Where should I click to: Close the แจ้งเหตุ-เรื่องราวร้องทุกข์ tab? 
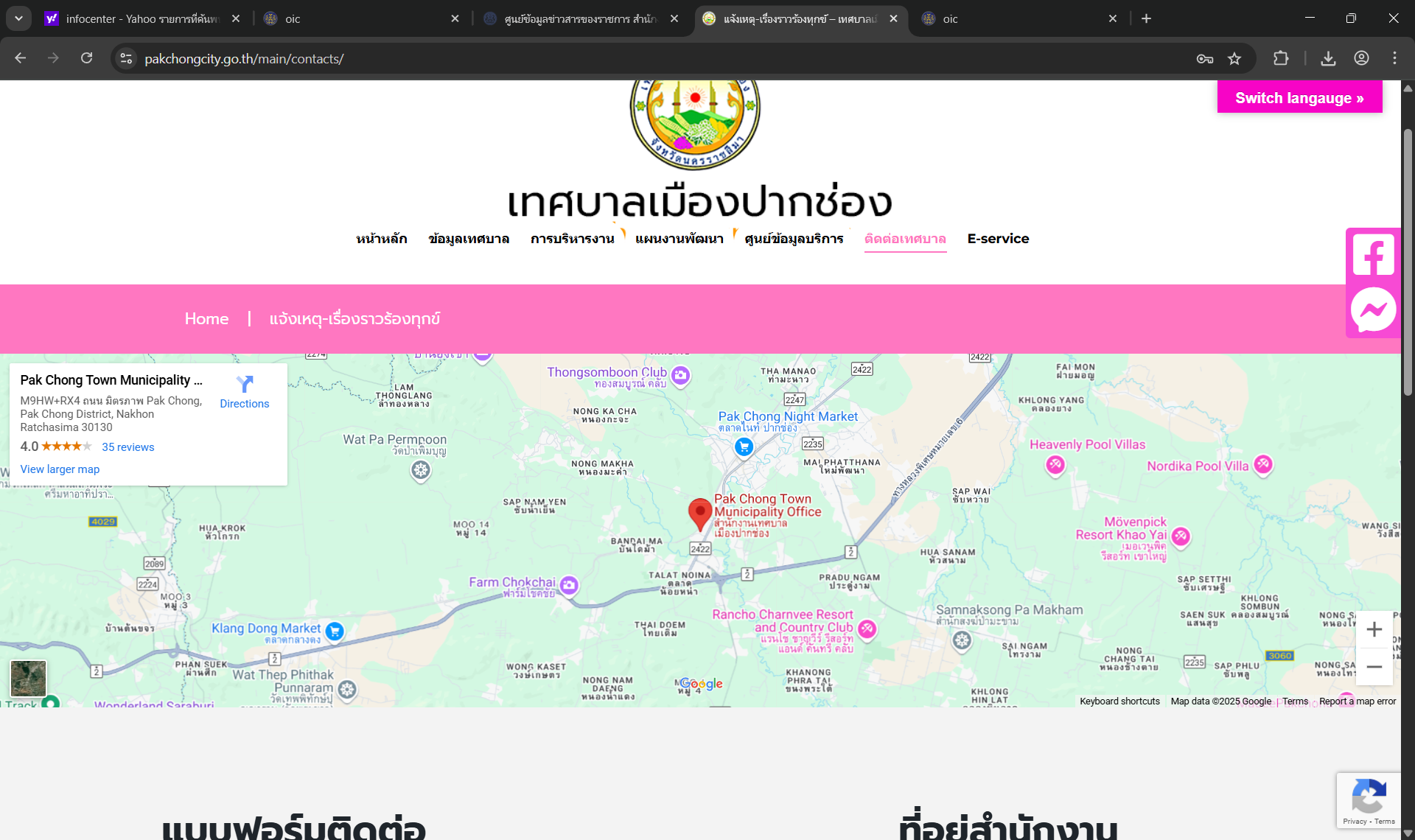point(893,18)
